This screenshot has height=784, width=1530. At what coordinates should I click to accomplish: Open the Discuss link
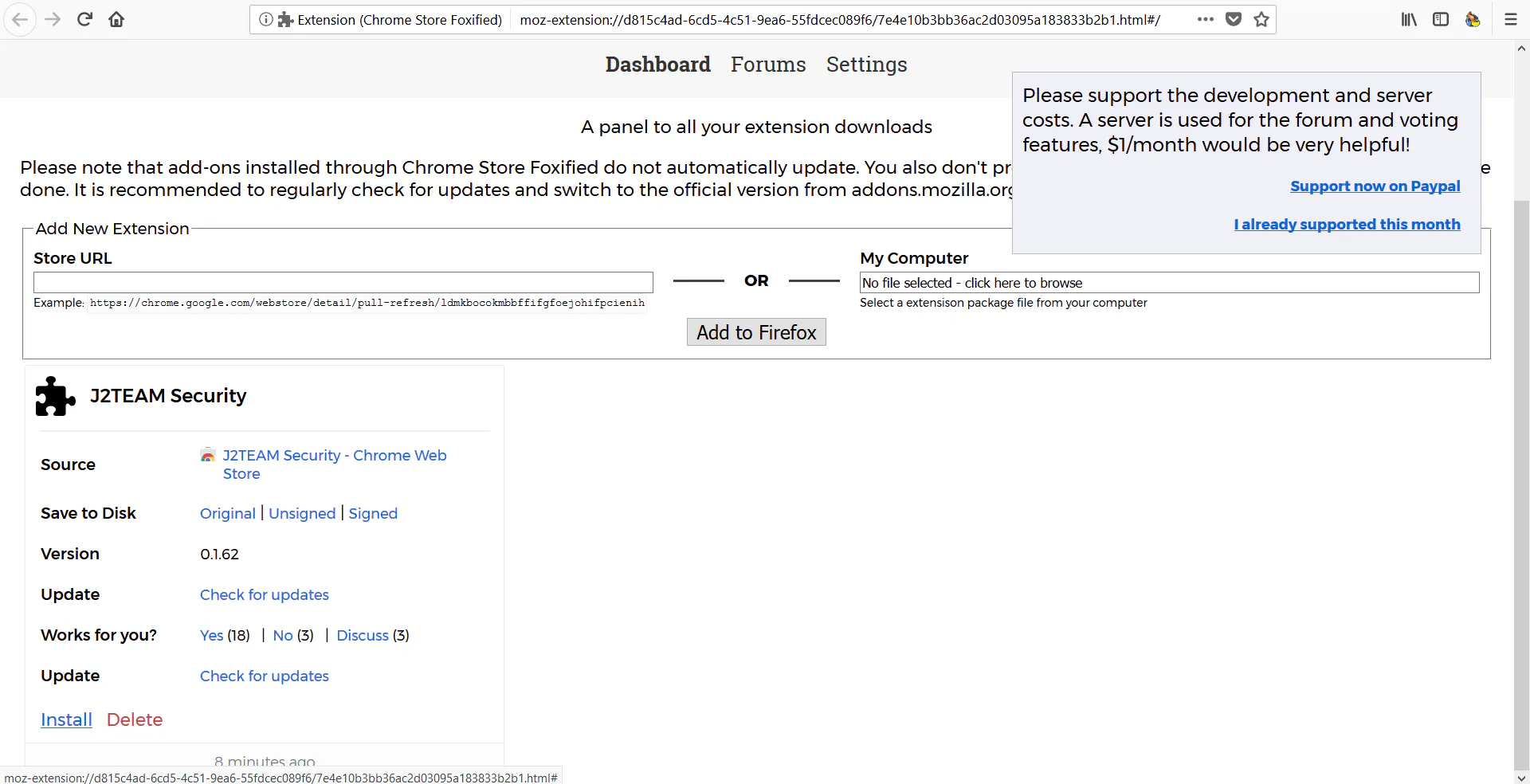(363, 636)
